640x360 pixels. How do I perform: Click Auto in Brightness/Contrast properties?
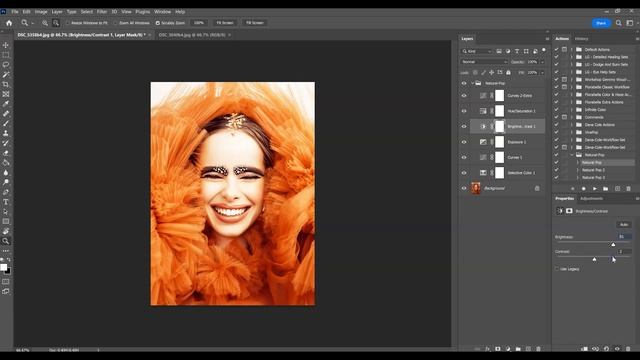coord(624,224)
